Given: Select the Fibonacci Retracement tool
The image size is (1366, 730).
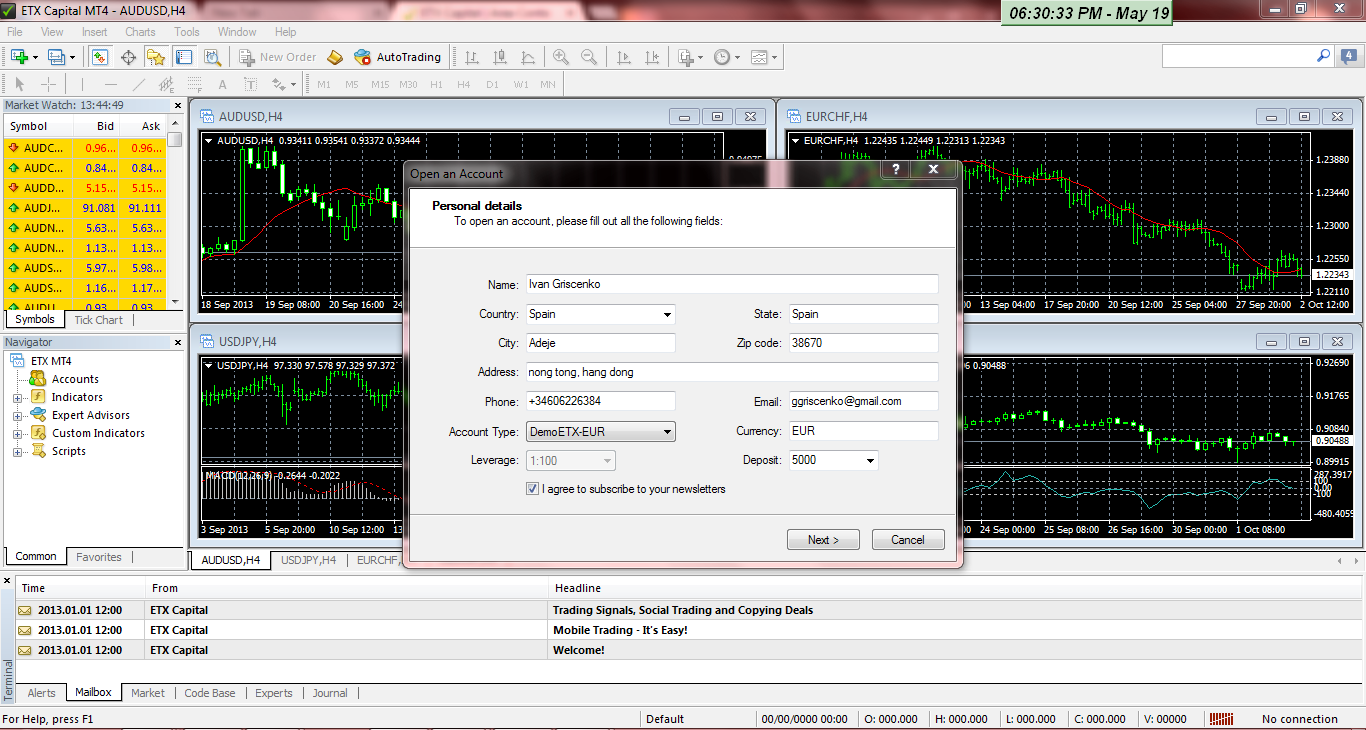Looking at the screenshot, I should [x=195, y=84].
